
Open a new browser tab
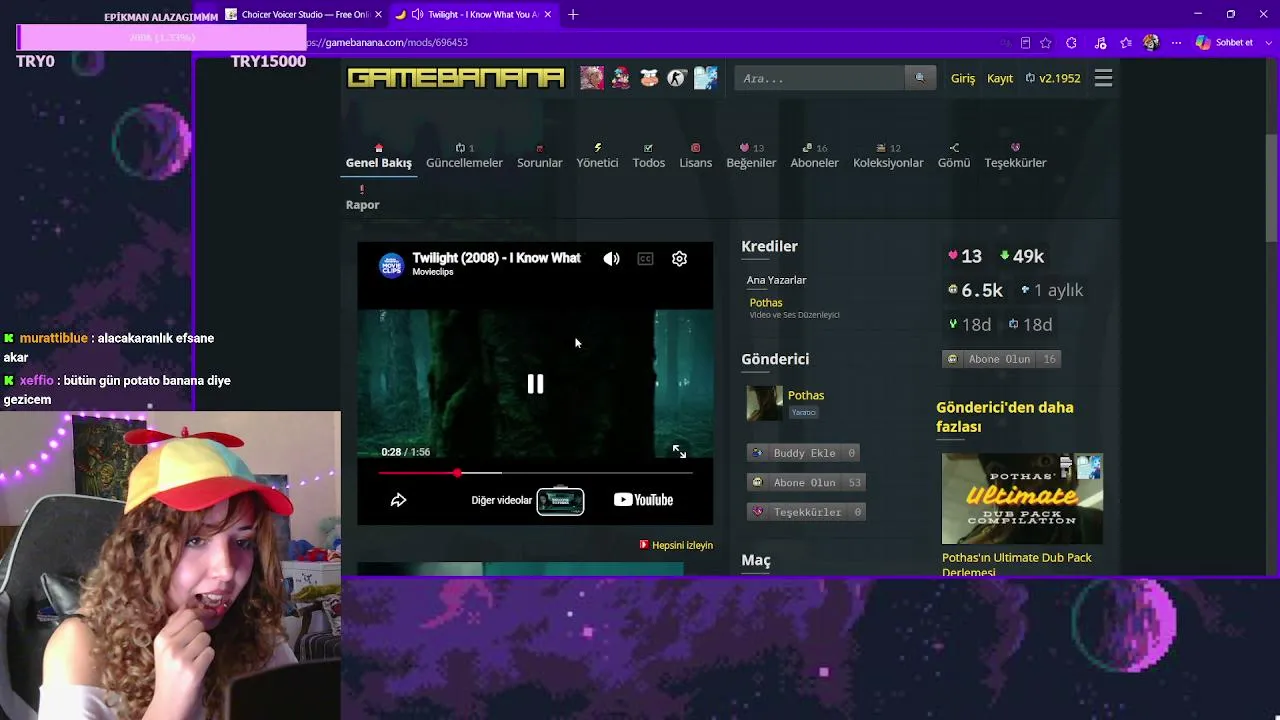(573, 14)
